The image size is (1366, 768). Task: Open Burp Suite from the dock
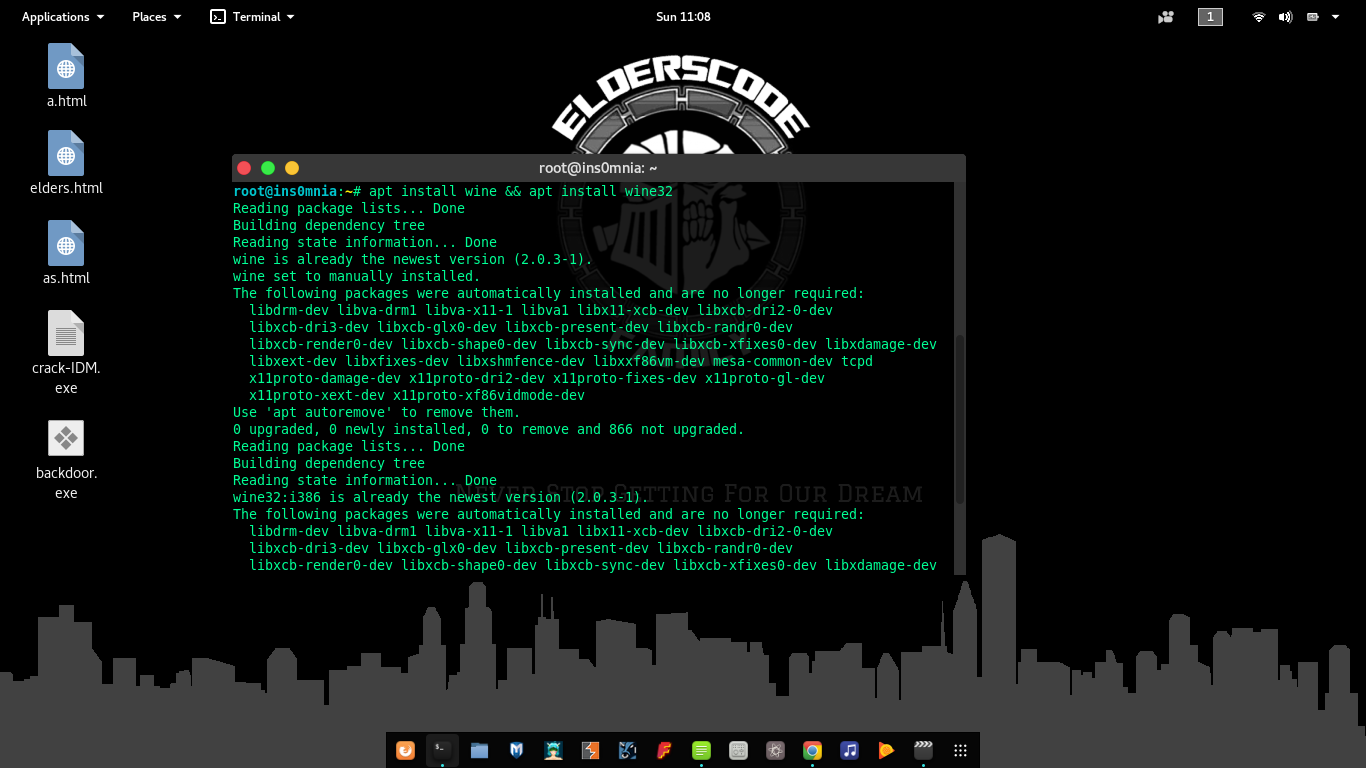pyautogui.click(x=590, y=750)
